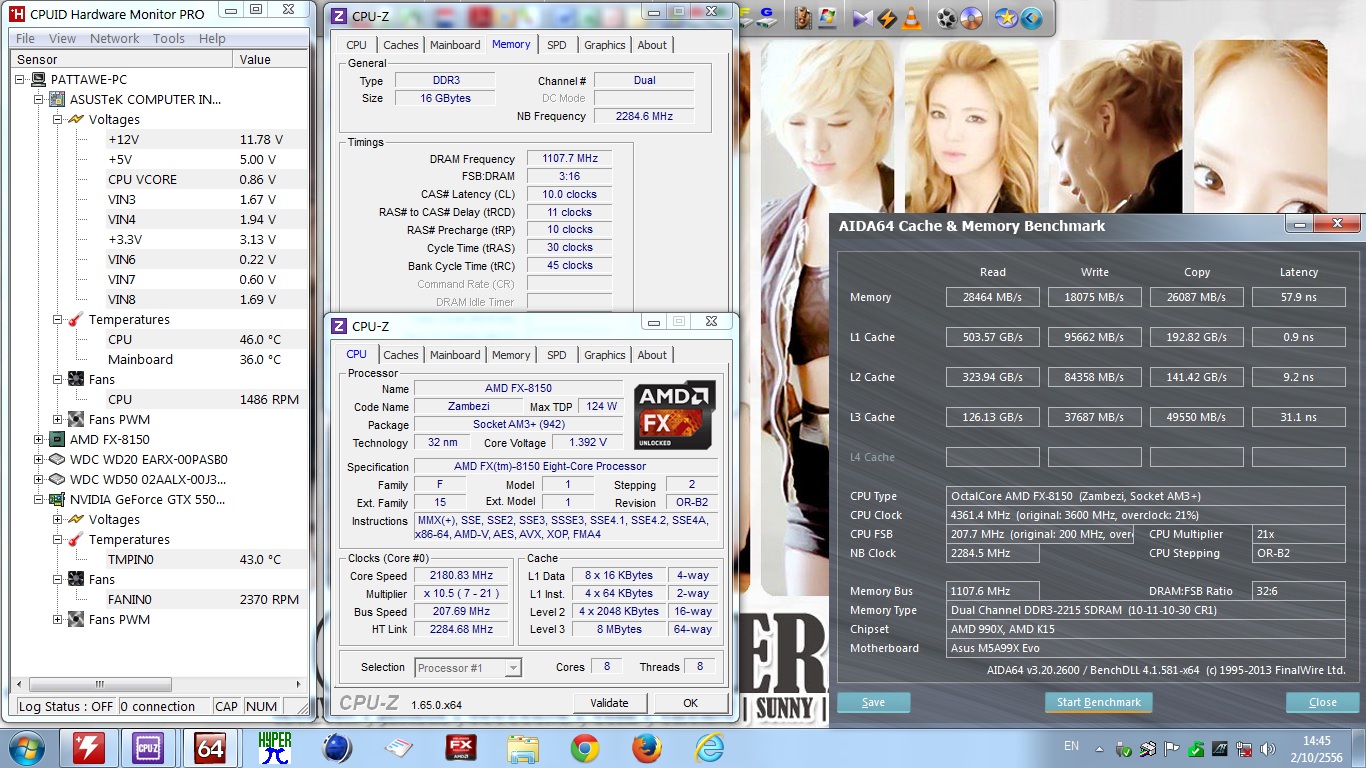Open the File menu in HWMonitor
The width and height of the screenshot is (1366, 768).
click(26, 38)
